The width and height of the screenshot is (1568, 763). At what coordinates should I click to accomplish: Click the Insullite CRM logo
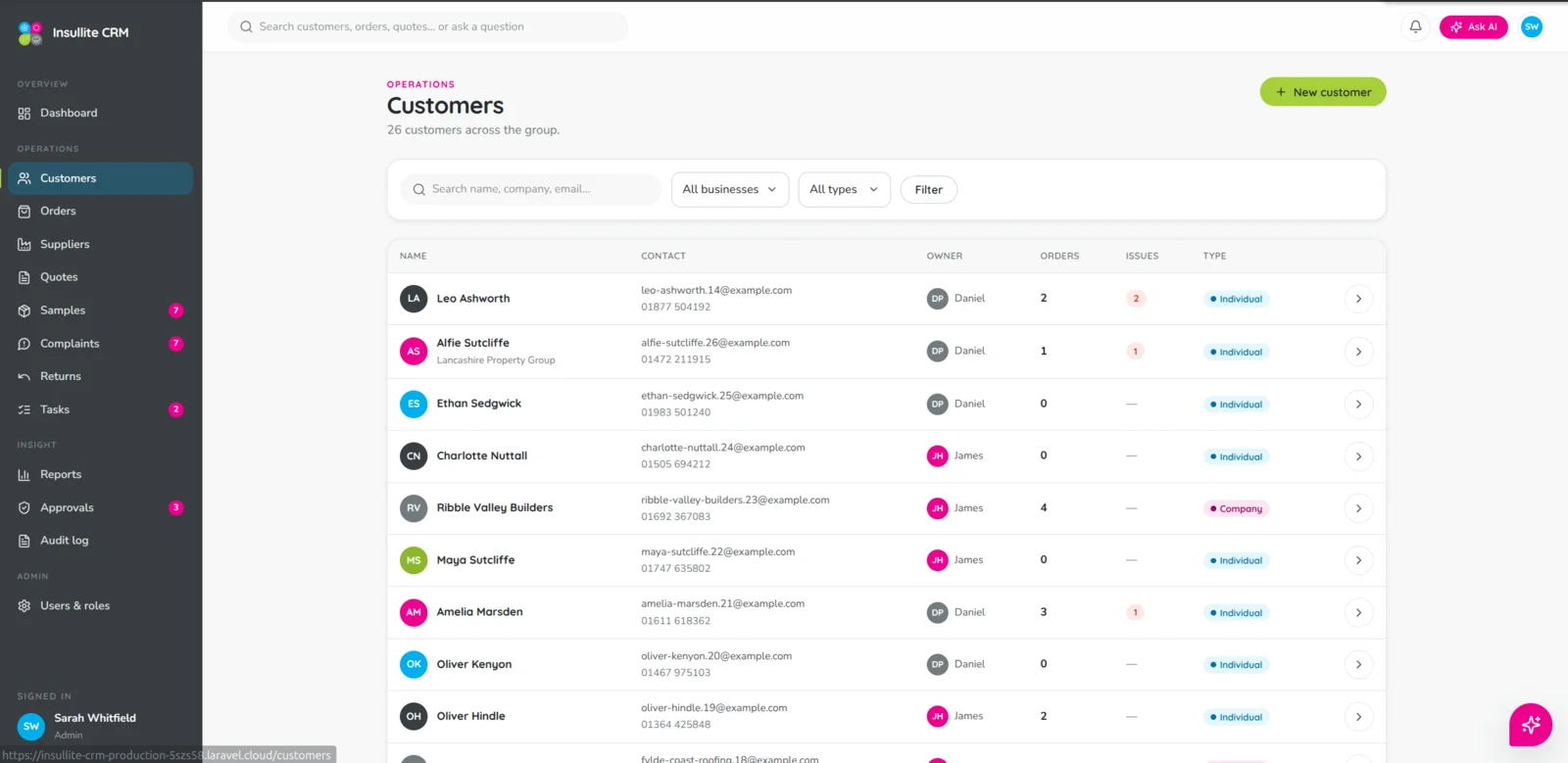point(30,33)
